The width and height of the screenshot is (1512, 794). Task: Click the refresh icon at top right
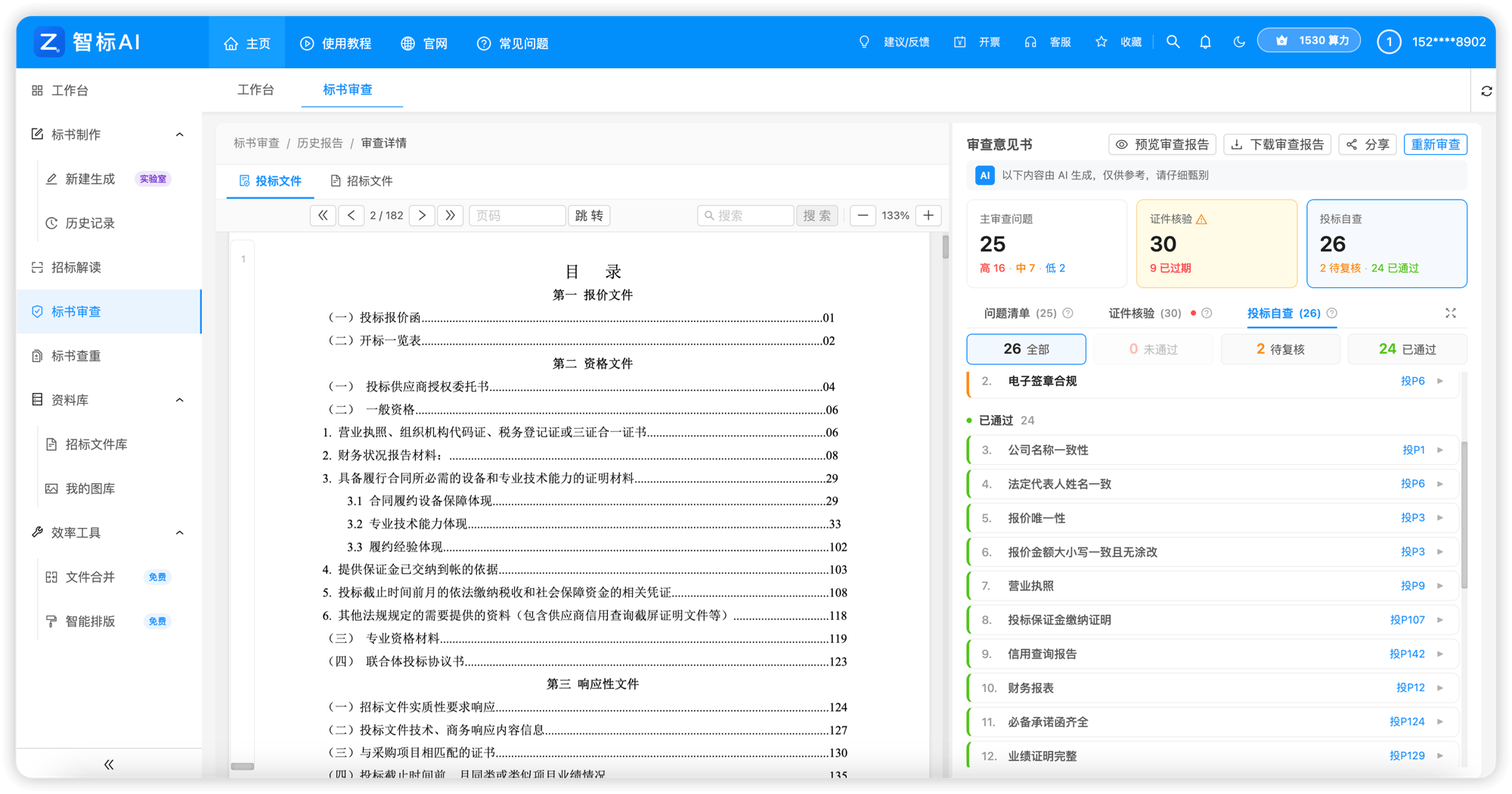point(1486,91)
